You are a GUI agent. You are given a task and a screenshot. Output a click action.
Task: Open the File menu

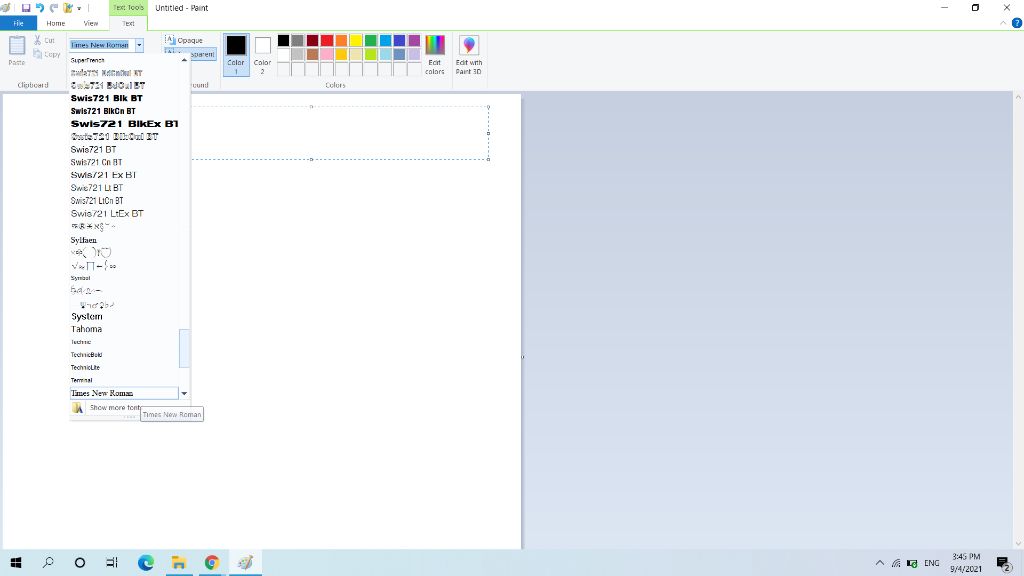click(x=18, y=23)
